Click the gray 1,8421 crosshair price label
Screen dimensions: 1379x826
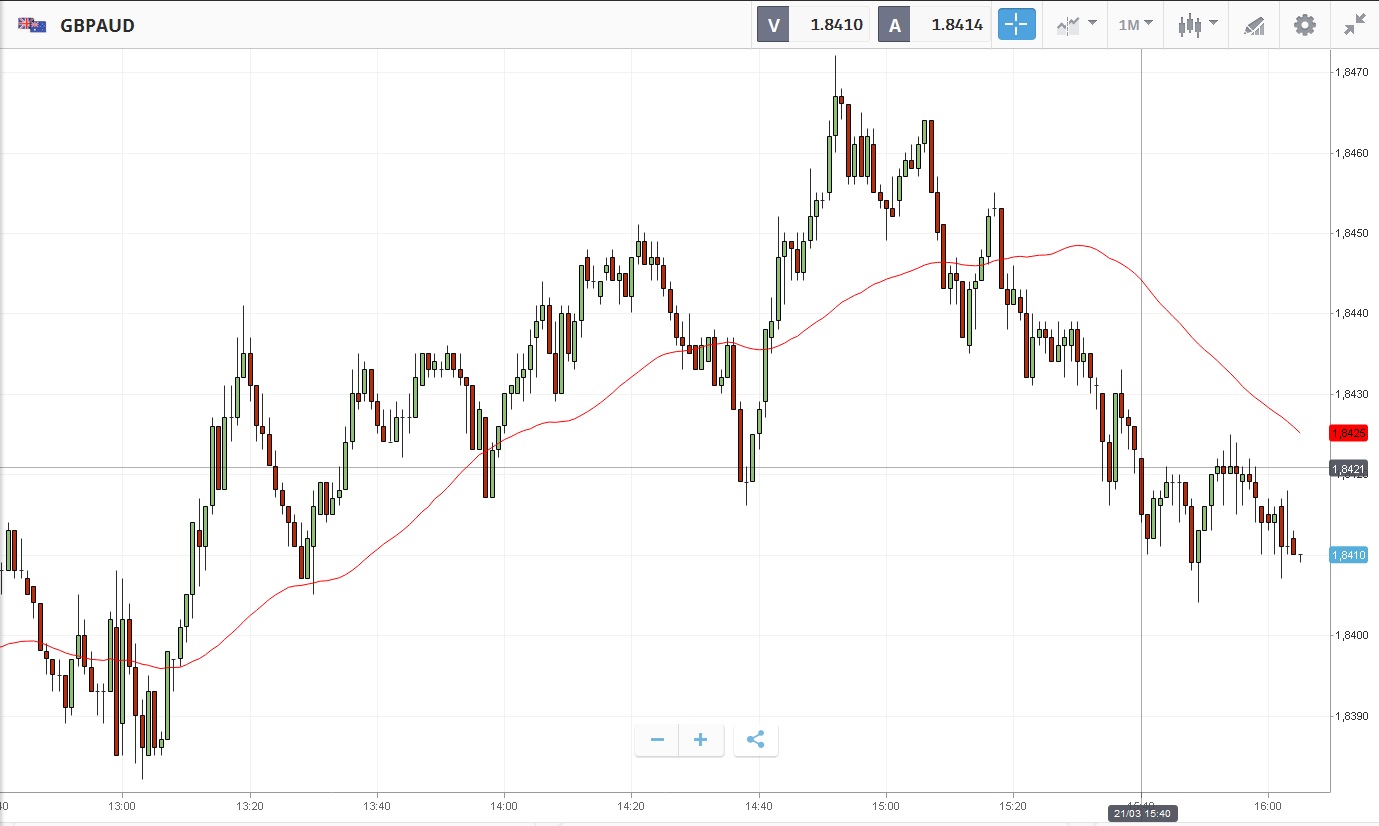click(1348, 468)
